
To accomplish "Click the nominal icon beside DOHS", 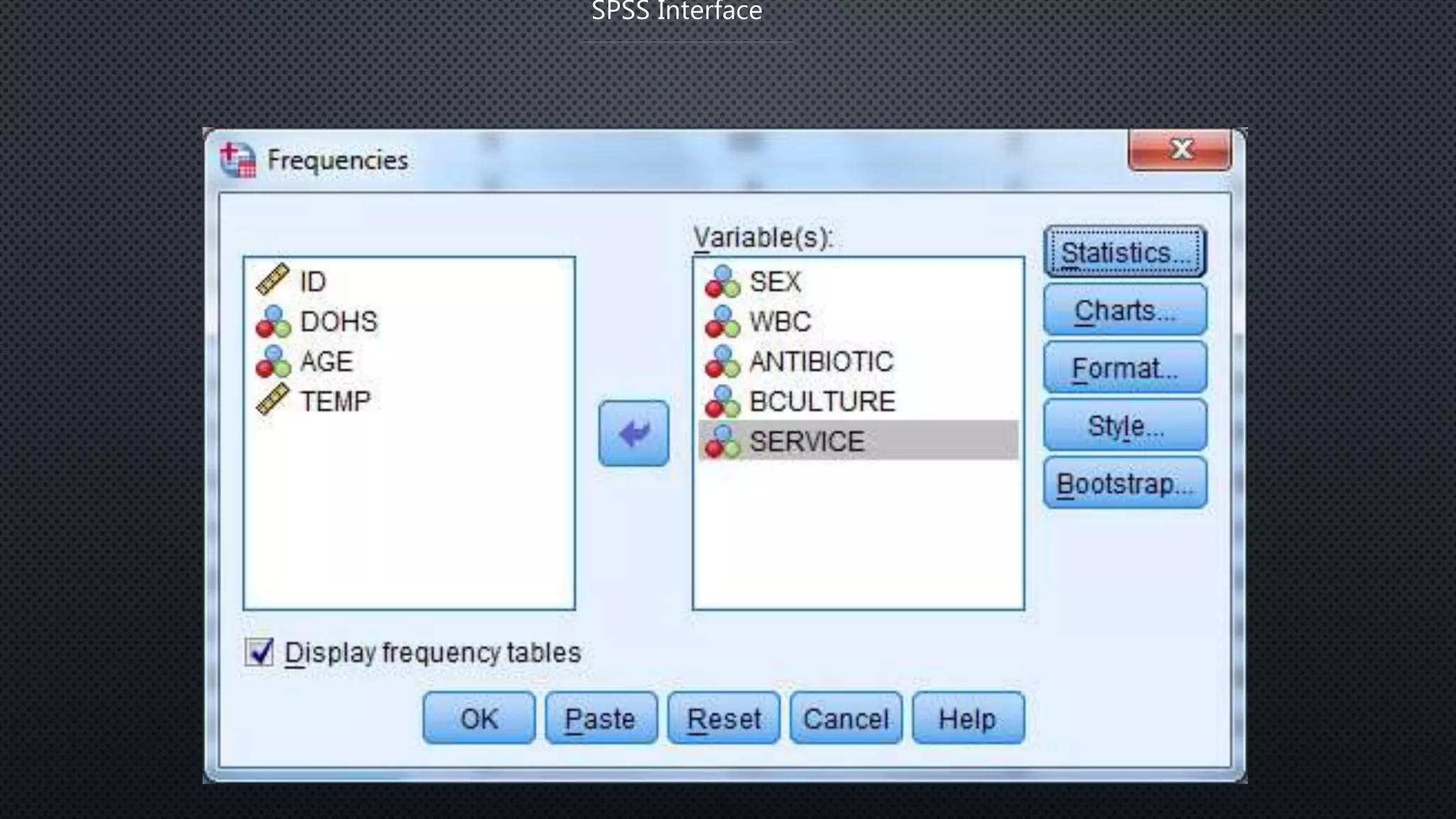I will 274,321.
